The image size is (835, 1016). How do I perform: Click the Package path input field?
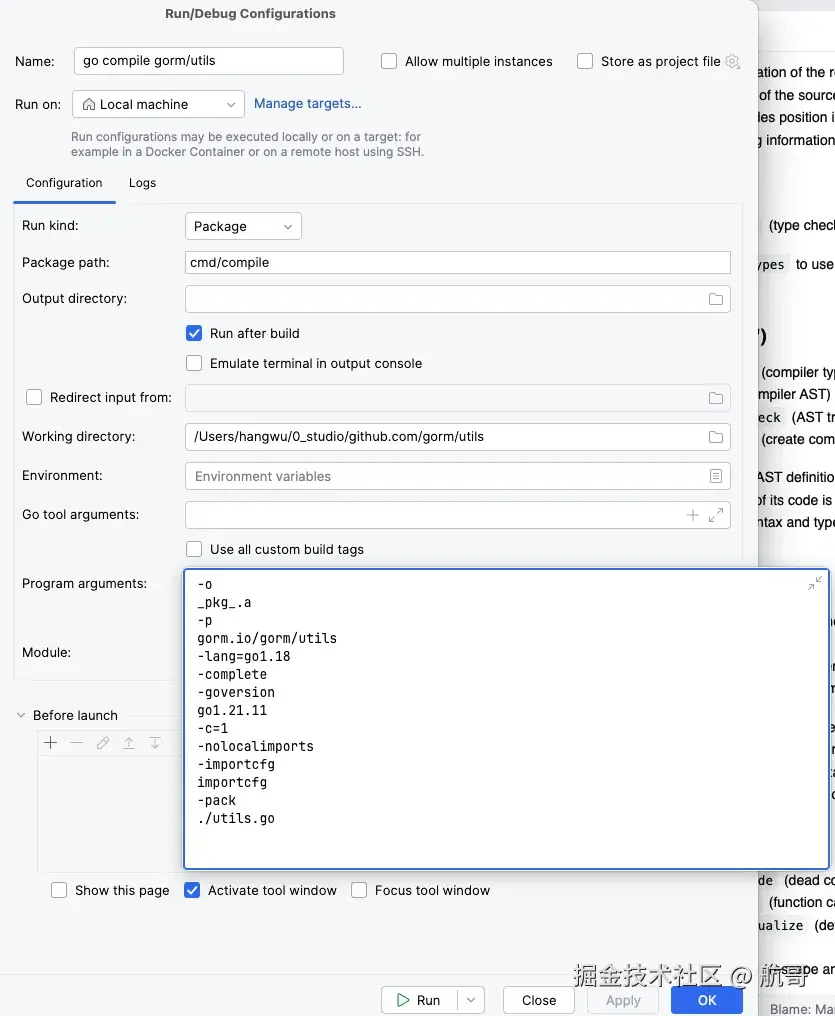pyautogui.click(x=457, y=263)
